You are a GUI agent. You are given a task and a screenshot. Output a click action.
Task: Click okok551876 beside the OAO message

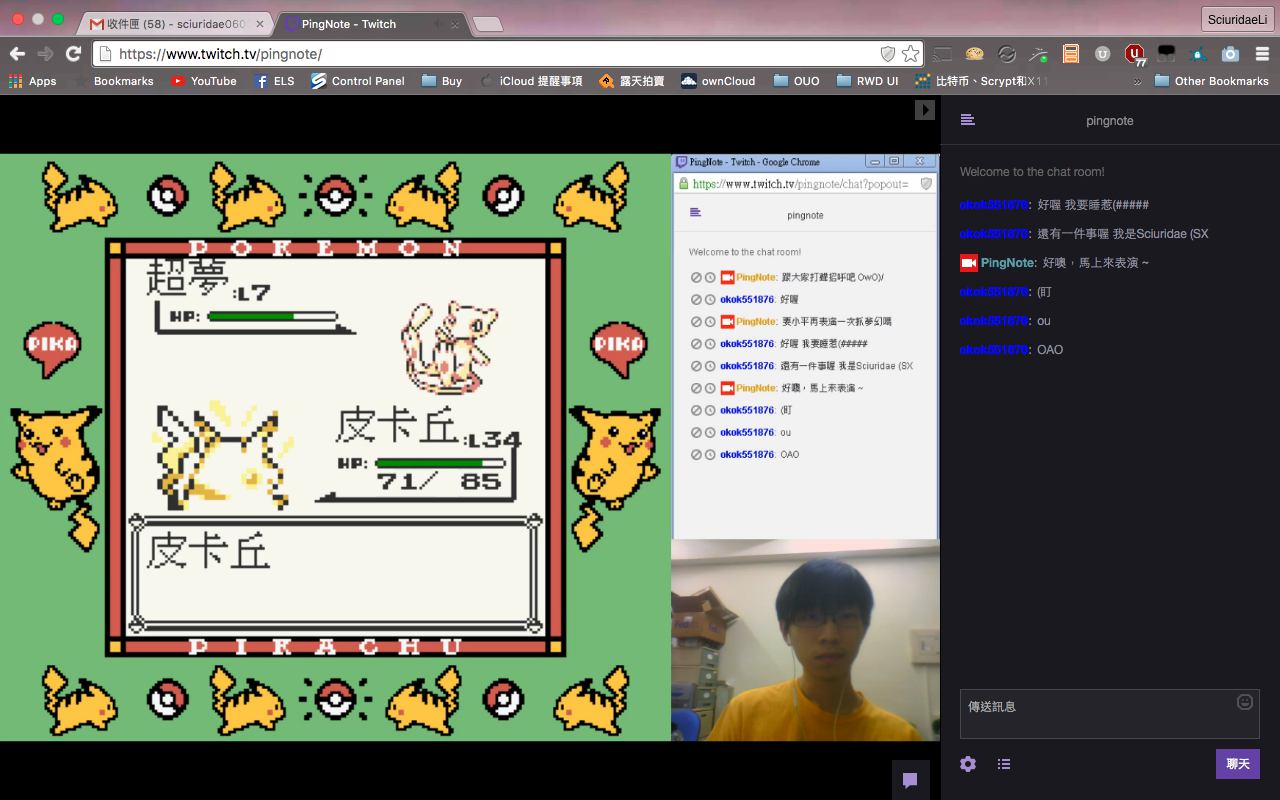pyautogui.click(x=993, y=350)
